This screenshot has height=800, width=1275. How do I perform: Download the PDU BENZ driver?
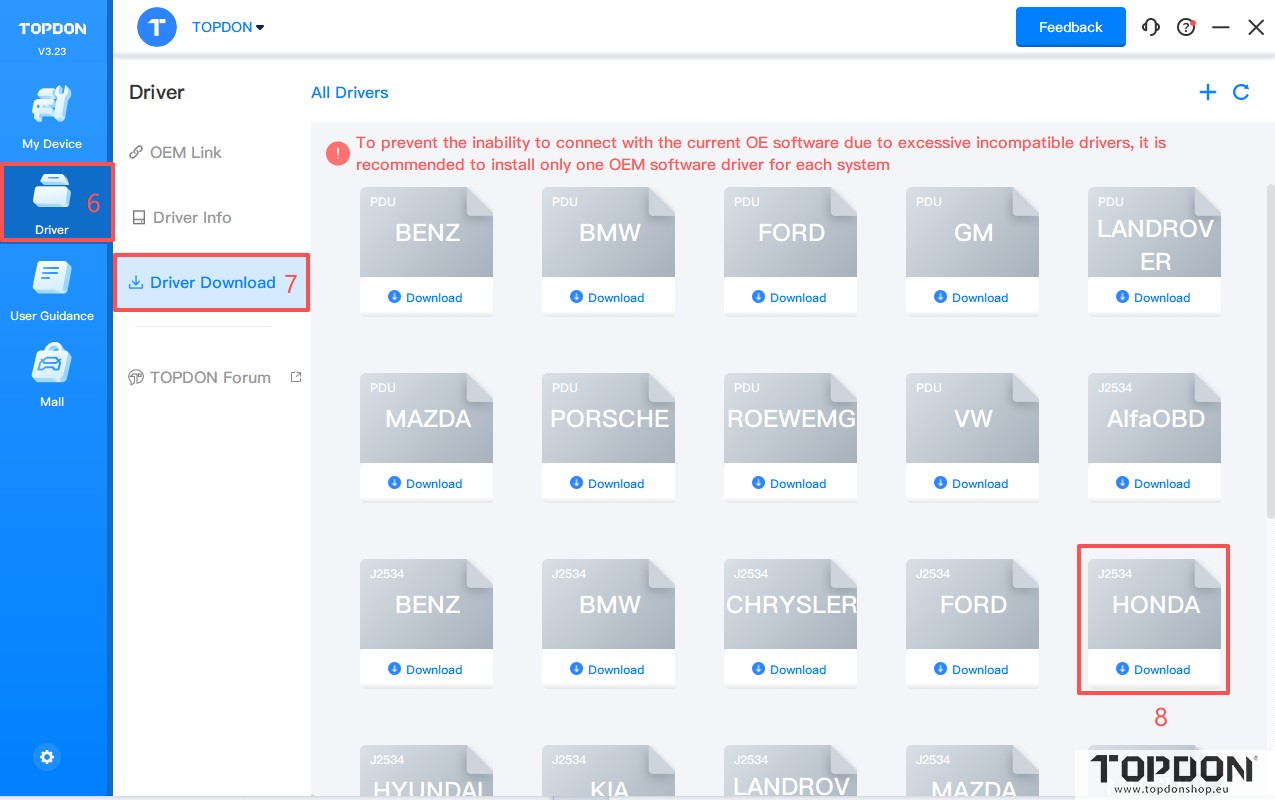[x=426, y=298]
